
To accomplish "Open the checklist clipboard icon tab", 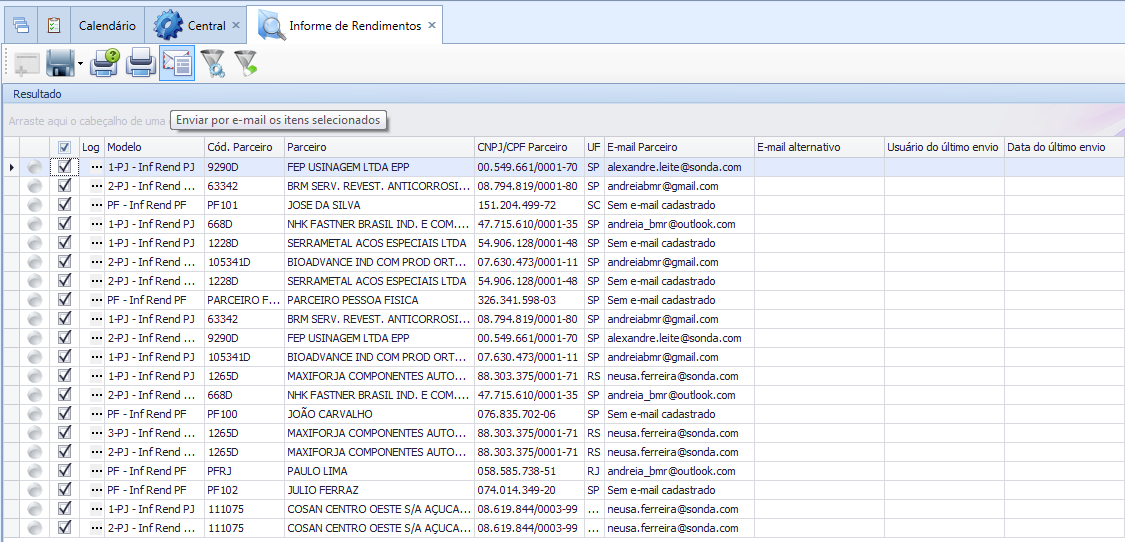I will (x=54, y=25).
